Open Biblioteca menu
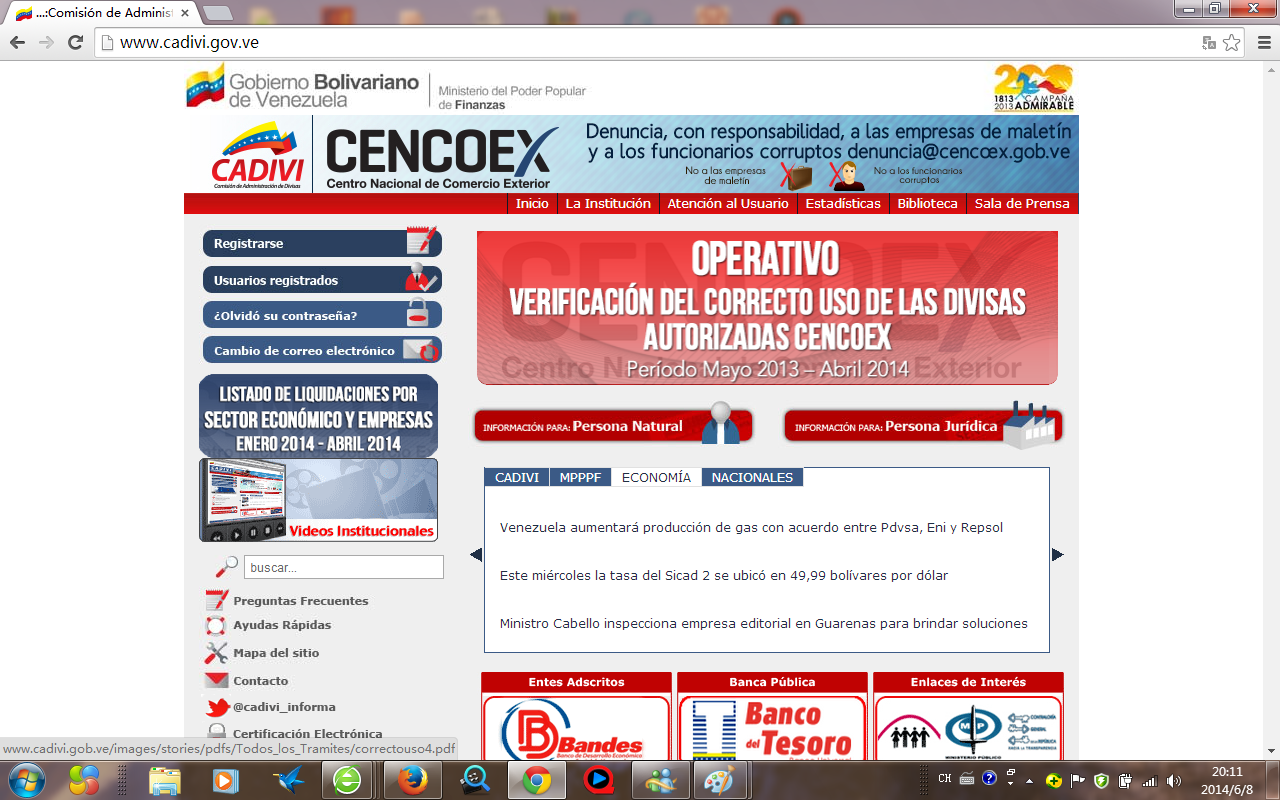Image resolution: width=1280 pixels, height=800 pixels. (x=927, y=203)
